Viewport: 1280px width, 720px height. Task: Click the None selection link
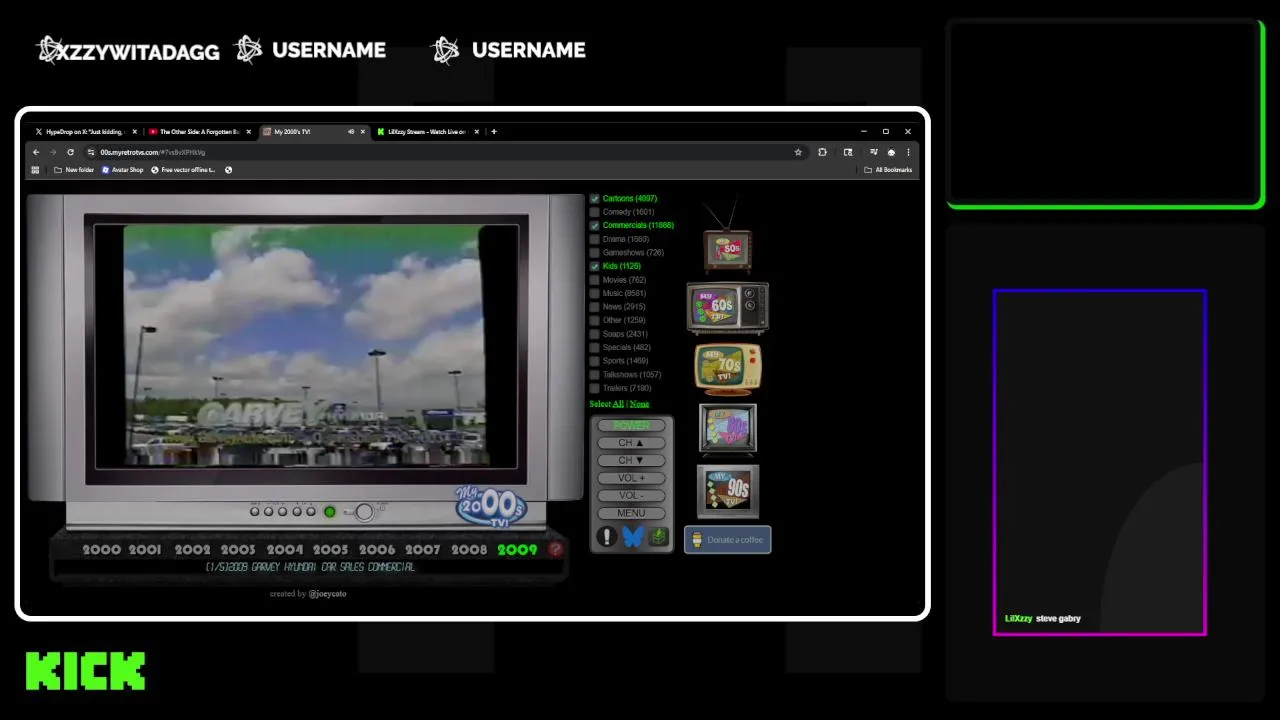[x=639, y=404]
